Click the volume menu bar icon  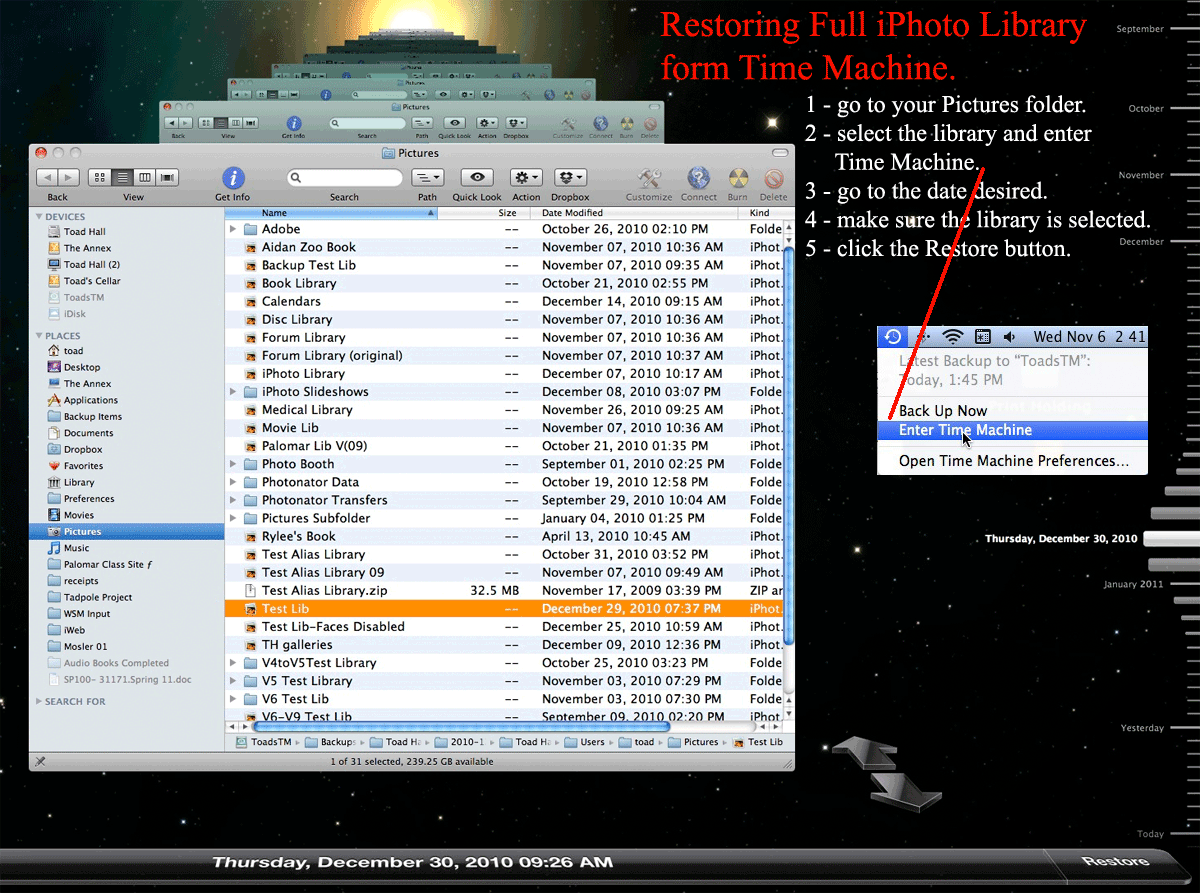pos(1010,337)
